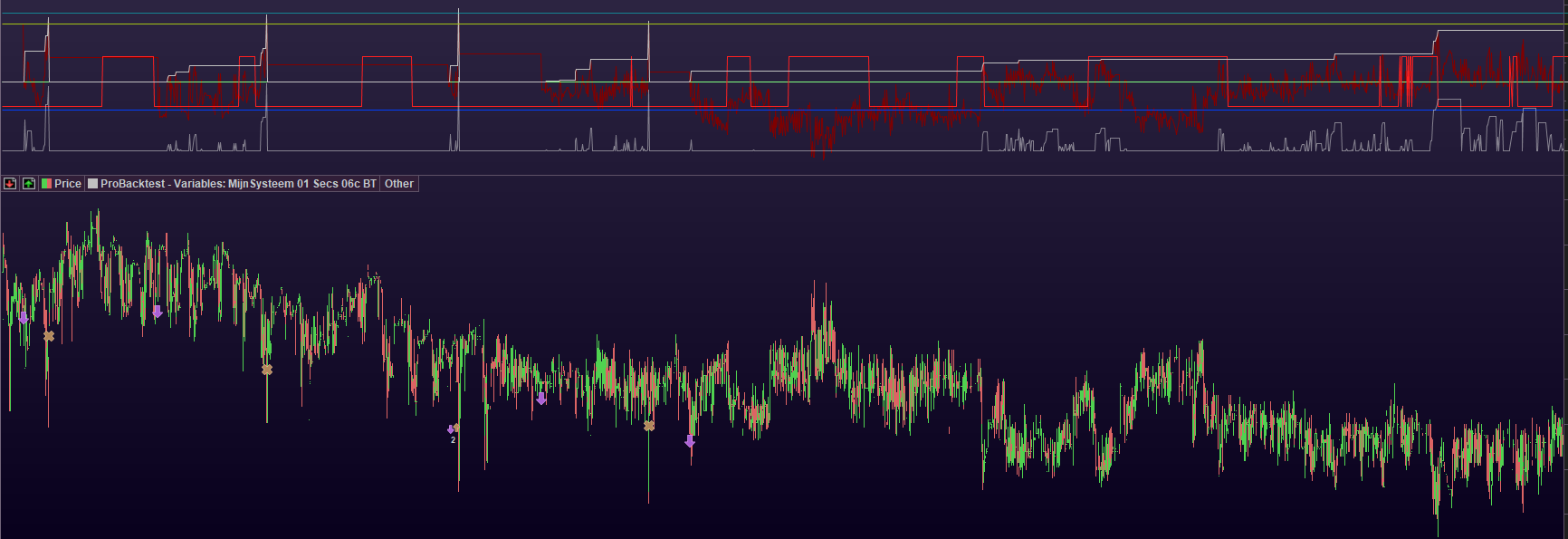Click the rightmost orange cross exit marker
The image size is (1568, 539).
point(649,426)
